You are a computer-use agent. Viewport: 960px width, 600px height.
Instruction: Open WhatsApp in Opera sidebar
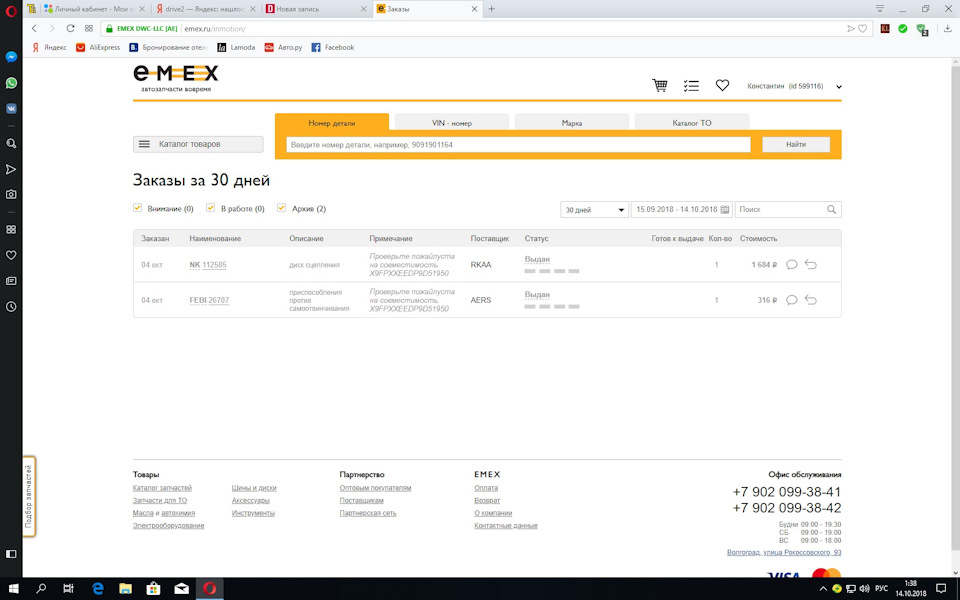pos(11,83)
